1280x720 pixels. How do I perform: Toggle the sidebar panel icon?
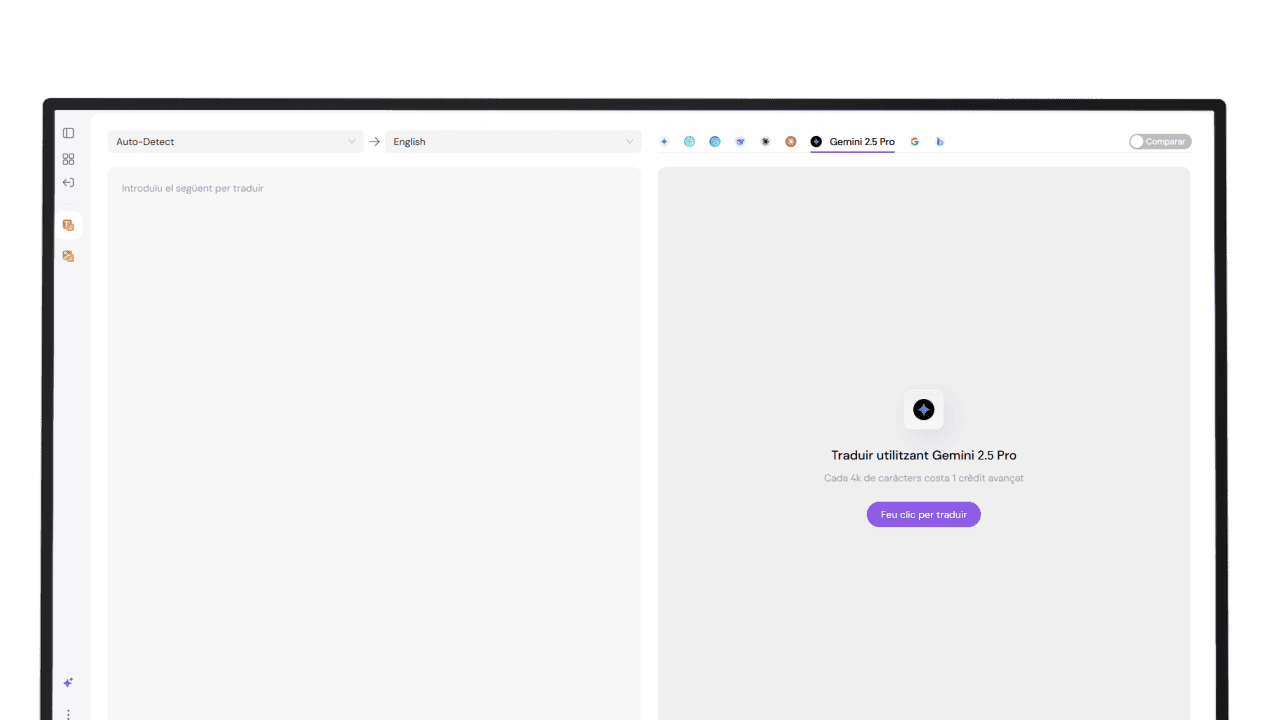[x=68, y=133]
